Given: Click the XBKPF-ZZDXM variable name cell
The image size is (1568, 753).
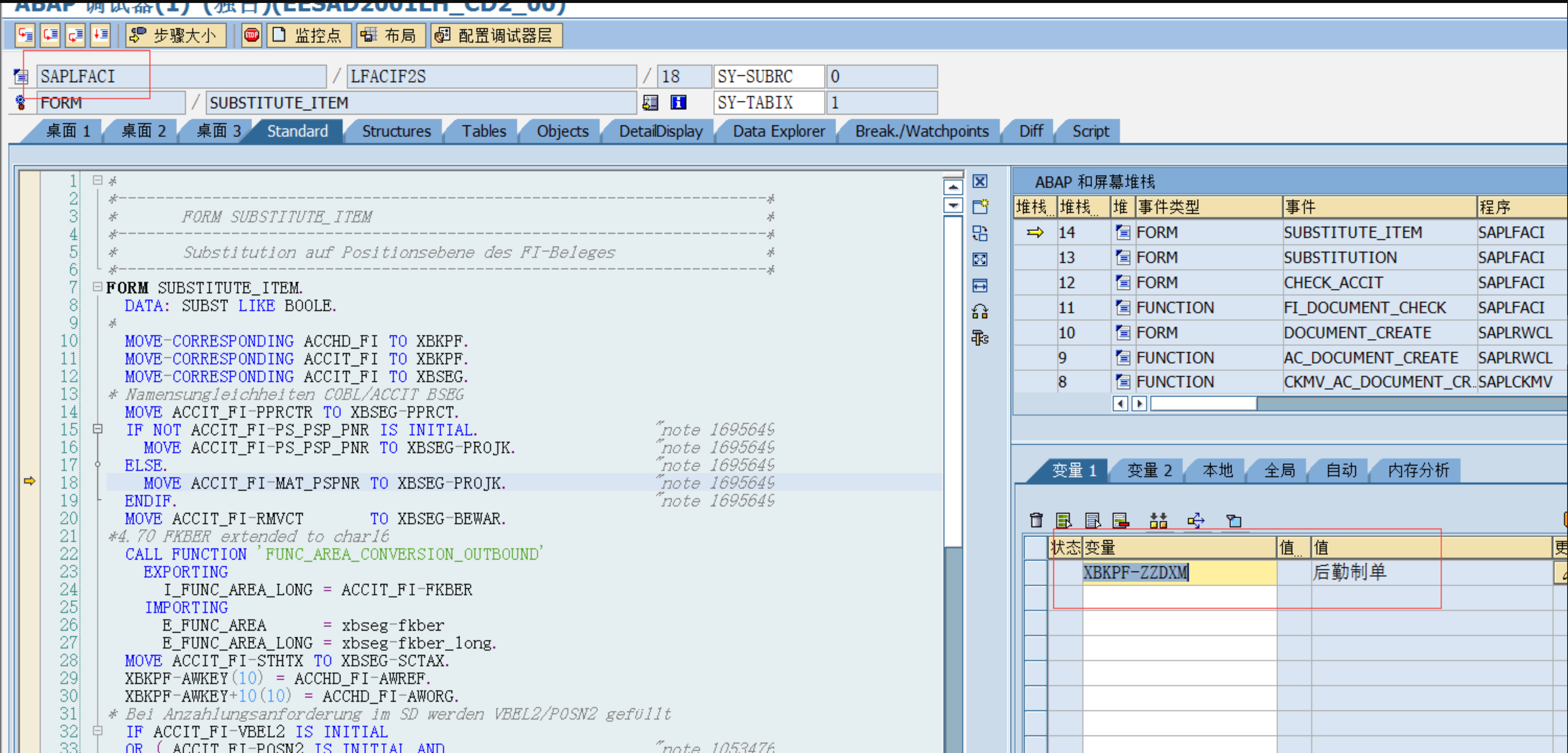Looking at the screenshot, I should (1179, 572).
